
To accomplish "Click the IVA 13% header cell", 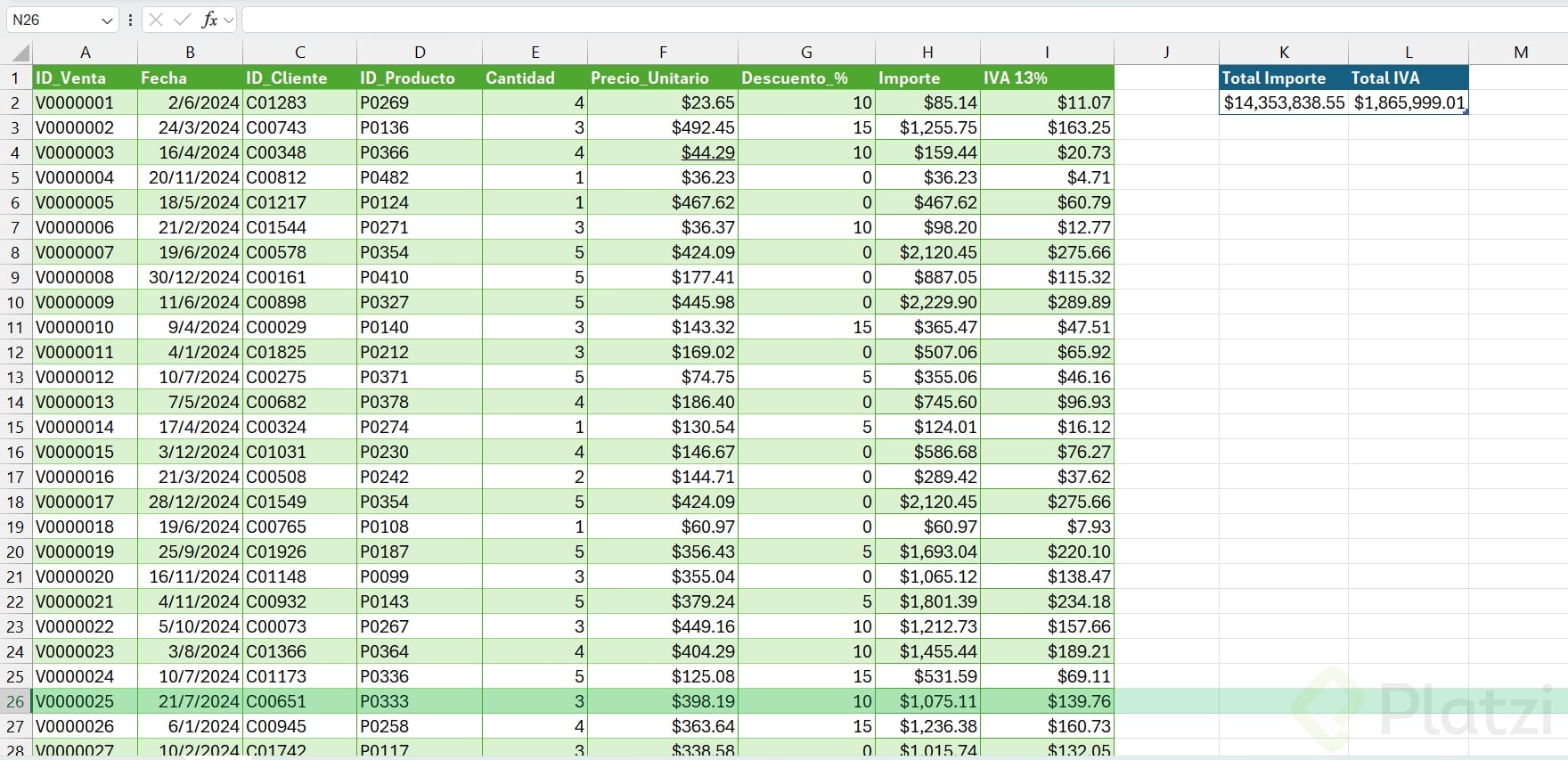I will pos(1048,78).
